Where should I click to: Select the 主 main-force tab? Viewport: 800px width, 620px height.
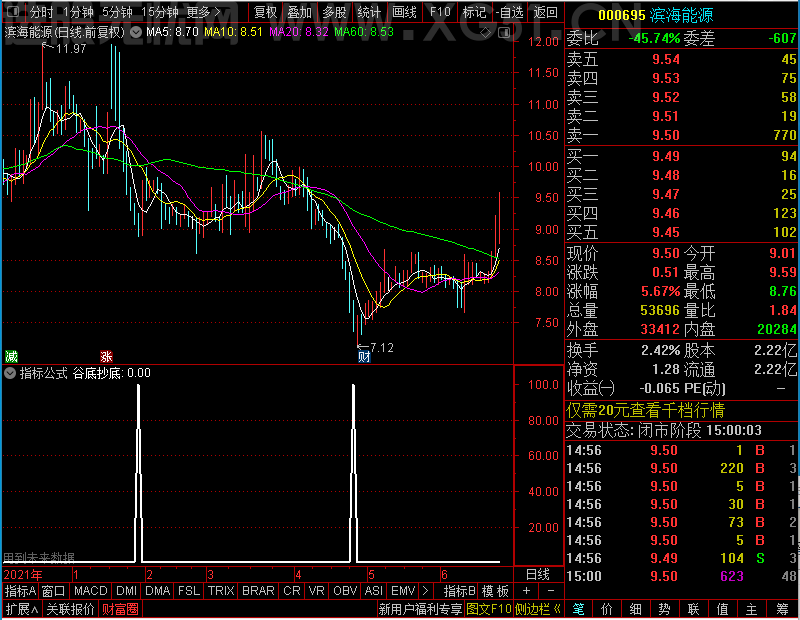[x=752, y=609]
